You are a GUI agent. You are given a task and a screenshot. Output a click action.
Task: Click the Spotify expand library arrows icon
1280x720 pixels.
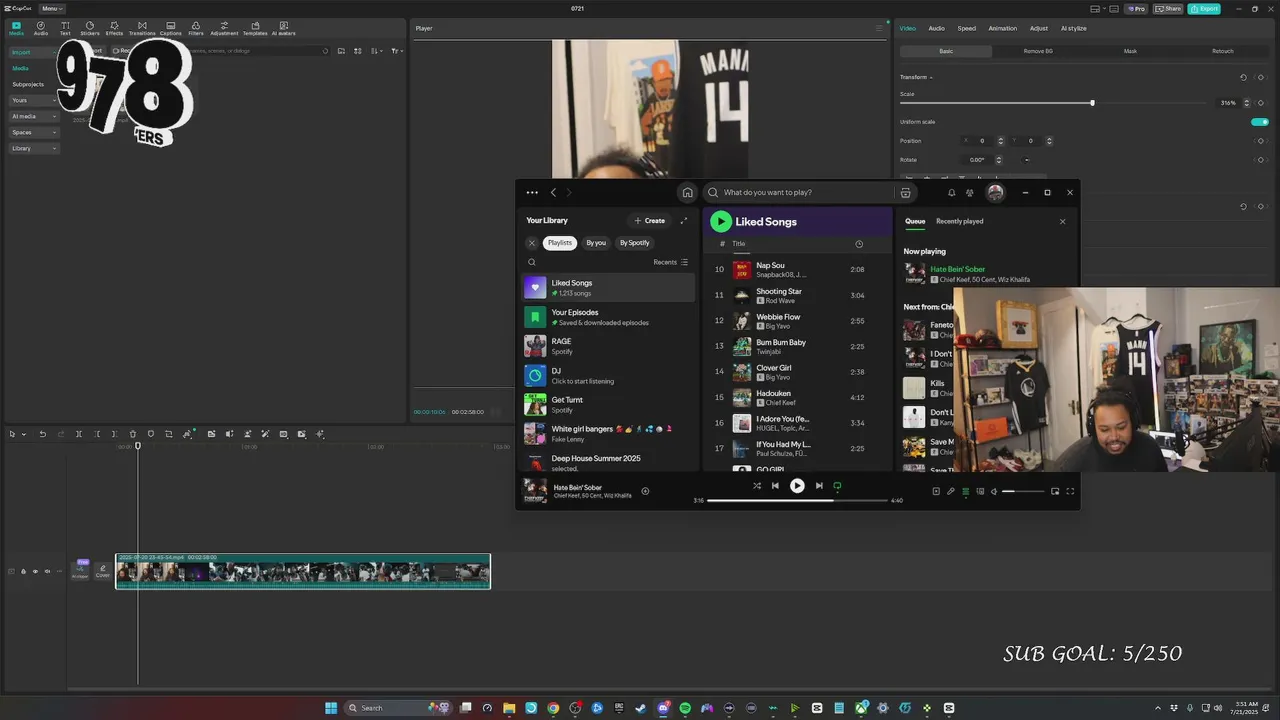click(684, 220)
